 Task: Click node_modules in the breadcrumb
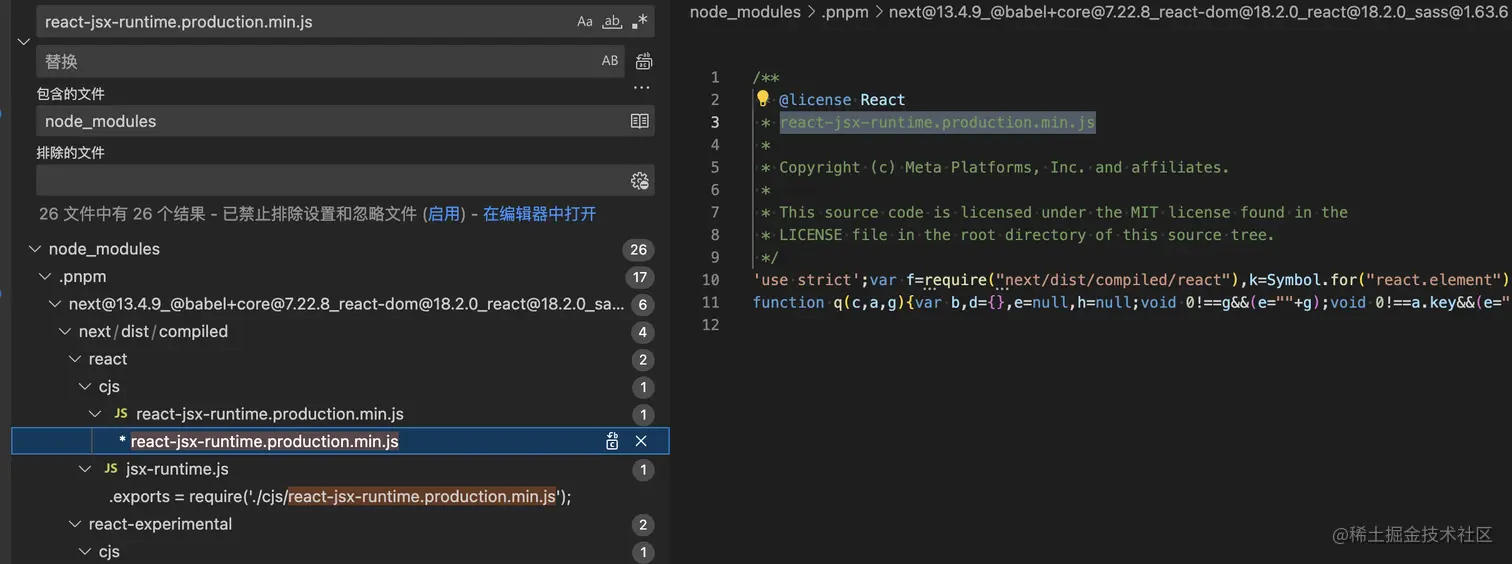coord(745,12)
